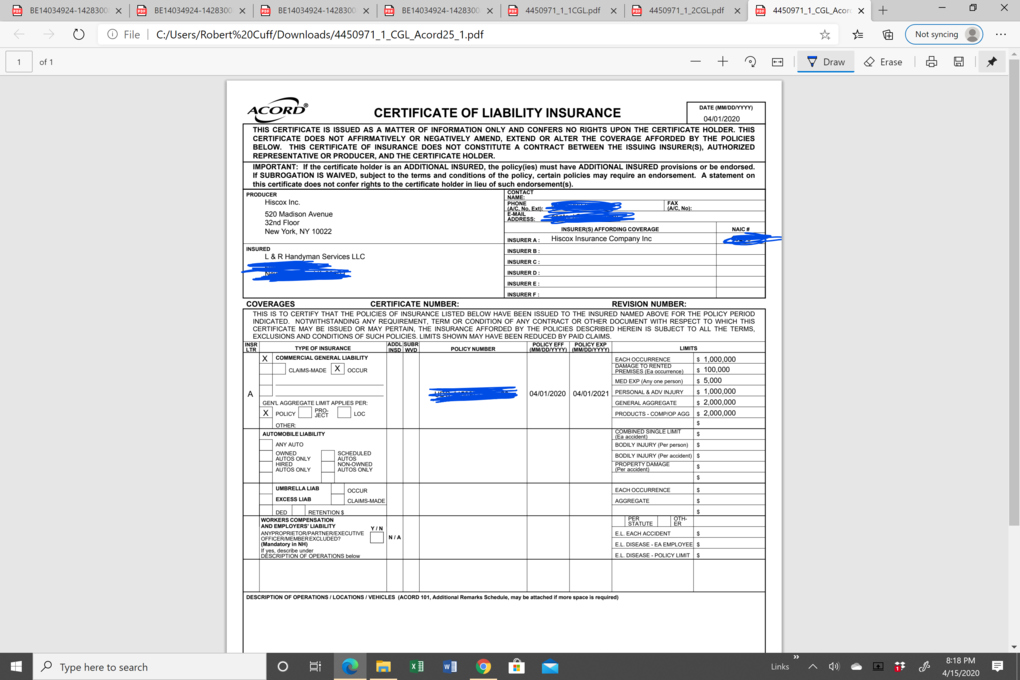Rotate the PDF page
The image size is (1020, 680).
click(x=750, y=62)
